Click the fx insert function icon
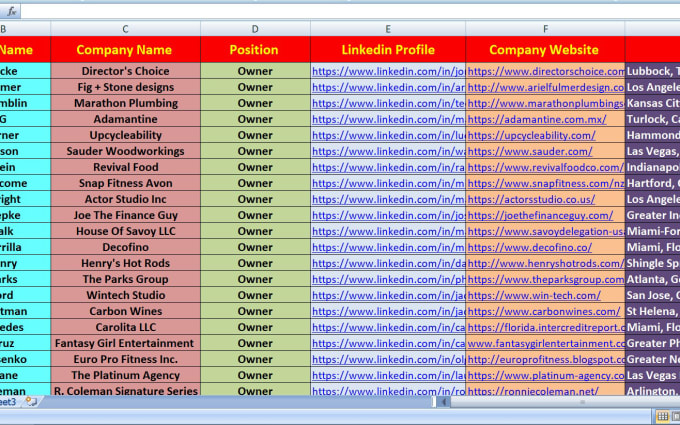Screen dimensions: 680x425 [x=11, y=11]
